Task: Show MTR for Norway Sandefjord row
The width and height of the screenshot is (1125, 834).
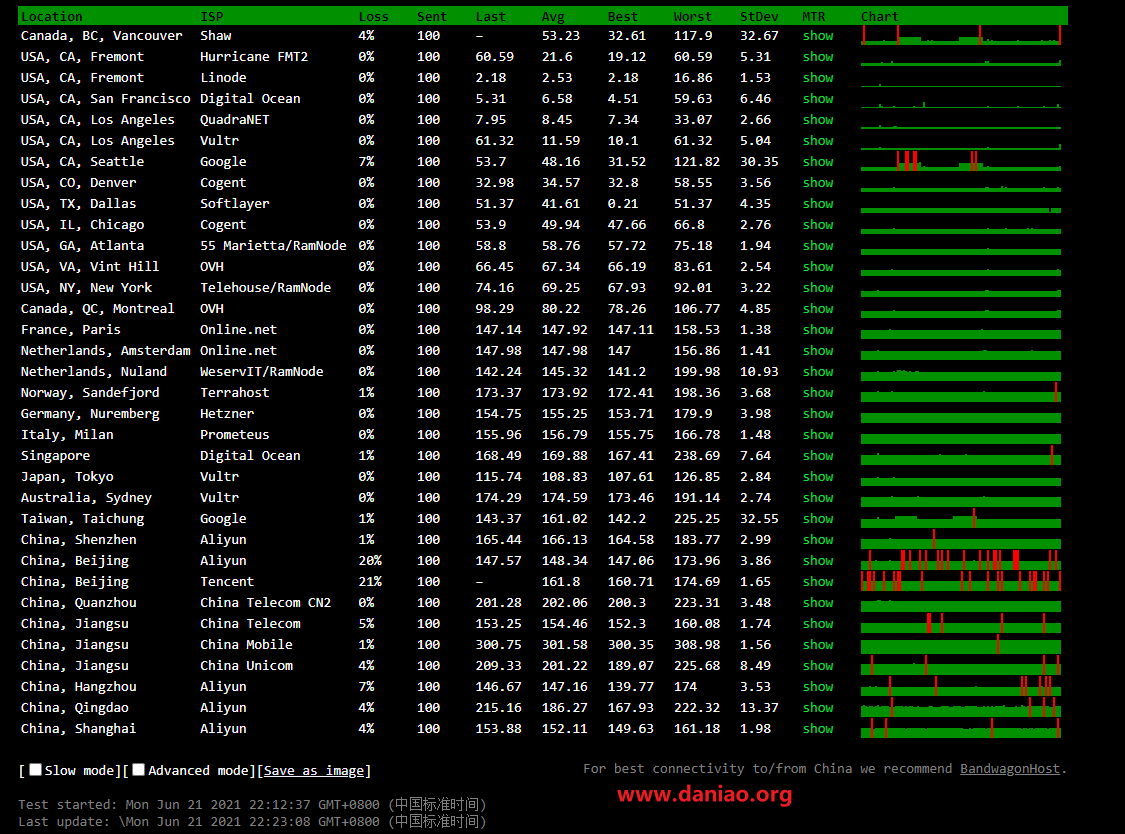Action: (818, 393)
